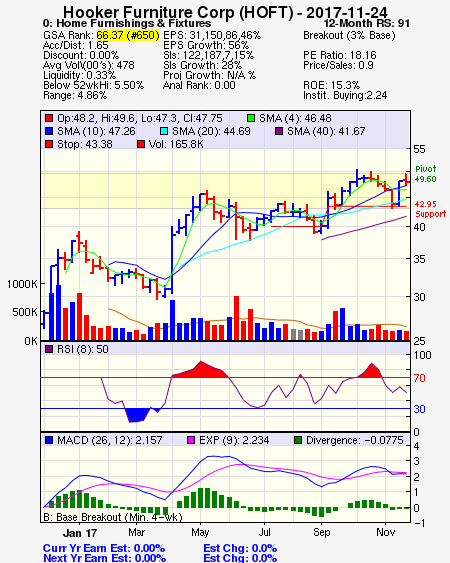
Task: Click the Discount: 0.00% line
Action: pyautogui.click(x=81, y=55)
